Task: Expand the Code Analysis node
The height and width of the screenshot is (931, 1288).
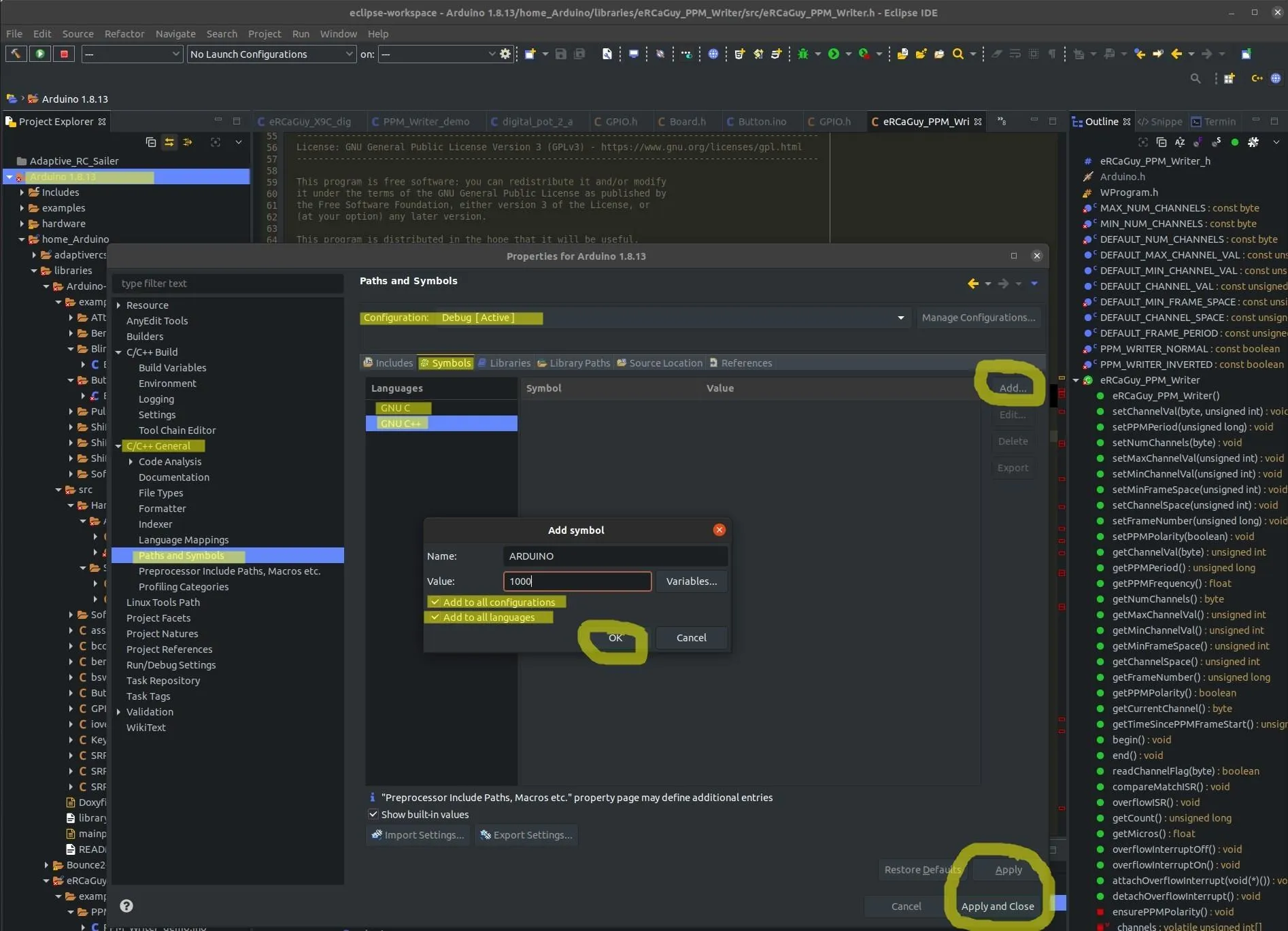Action: pos(131,462)
